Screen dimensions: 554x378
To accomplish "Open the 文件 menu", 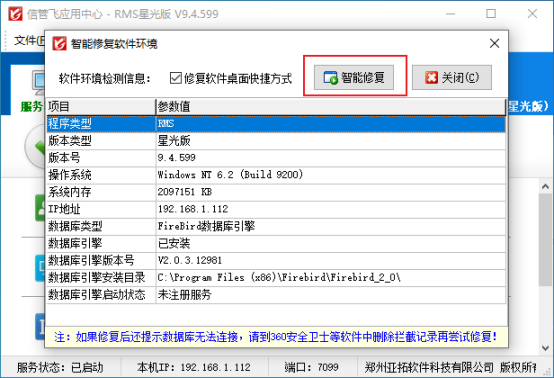I will click(29, 40).
